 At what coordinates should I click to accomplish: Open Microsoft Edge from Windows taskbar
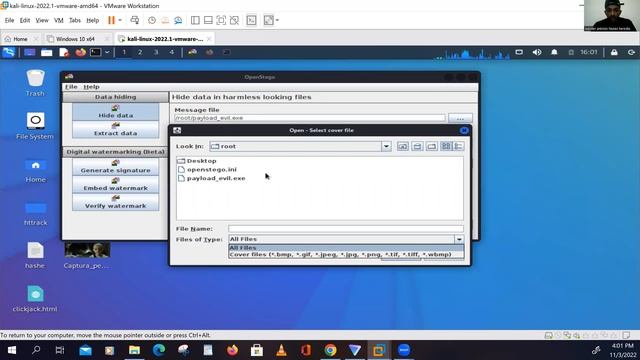(x=159, y=350)
